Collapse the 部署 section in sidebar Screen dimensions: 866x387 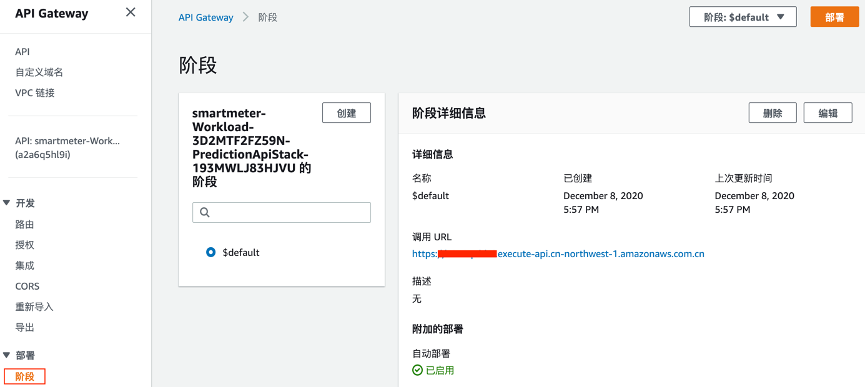point(7,355)
